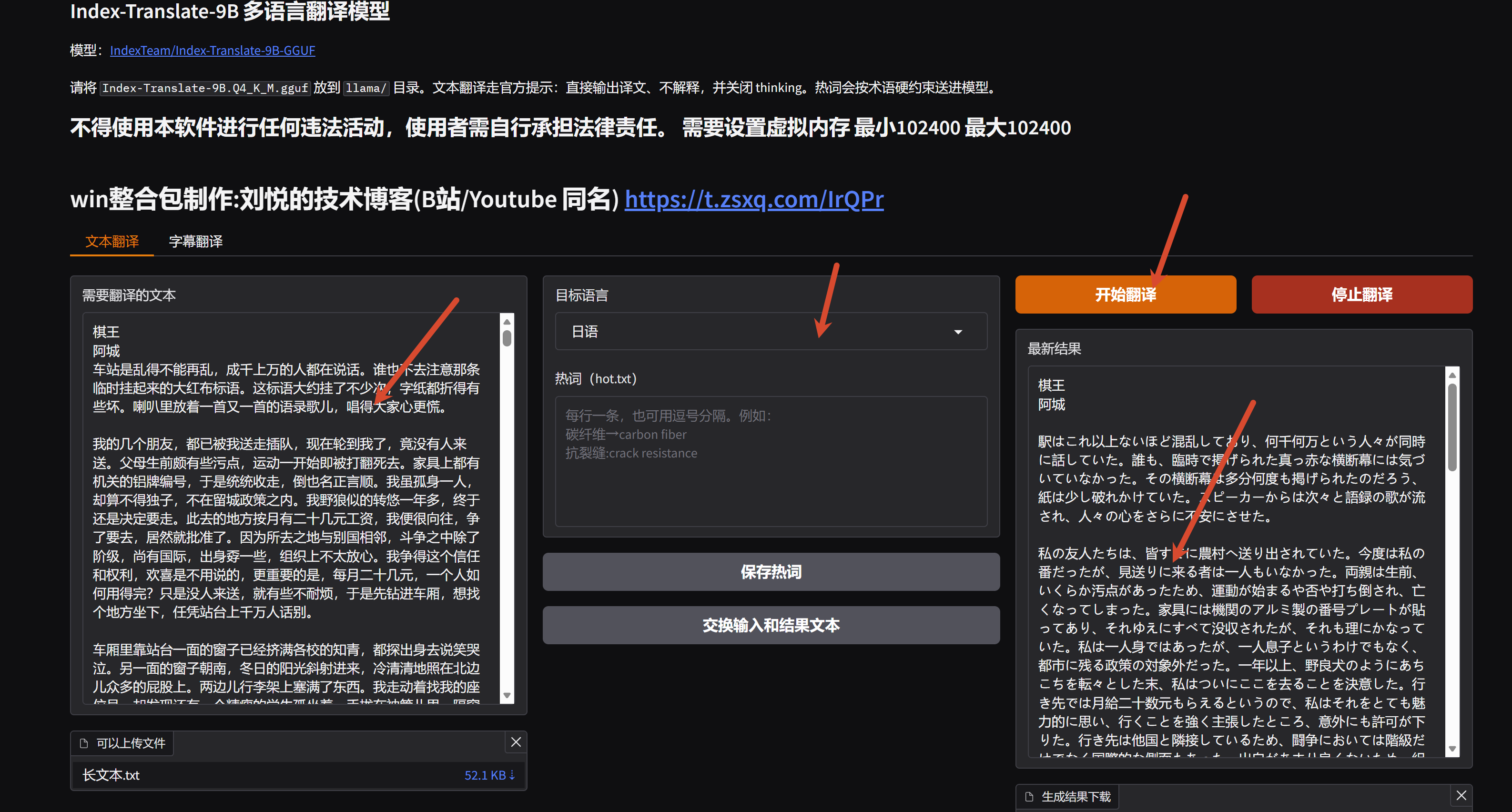This screenshot has height=812, width=1512.
Task: Download 长文本.txt via 52.1 KB link
Action: click(x=489, y=775)
